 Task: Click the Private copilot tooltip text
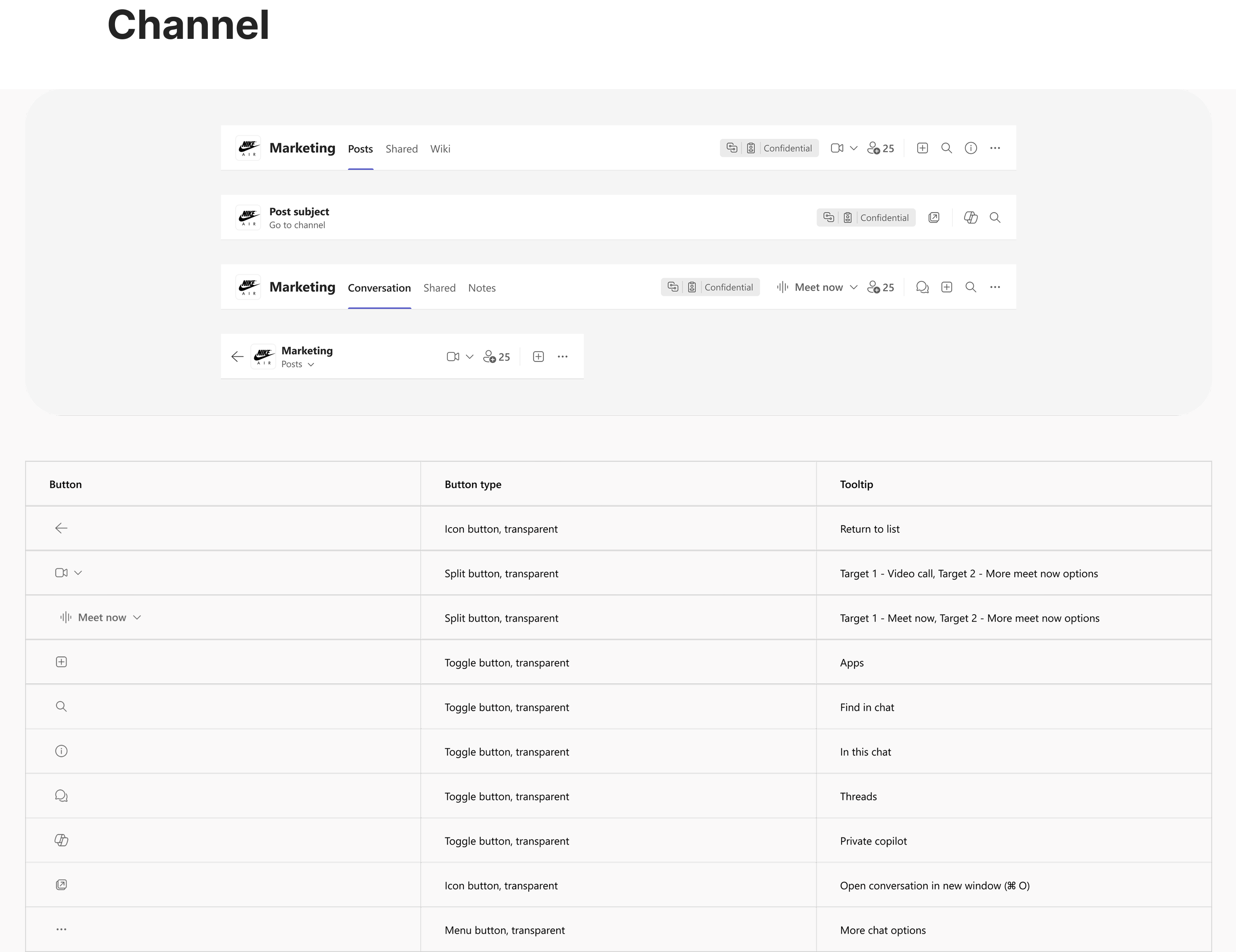click(873, 841)
